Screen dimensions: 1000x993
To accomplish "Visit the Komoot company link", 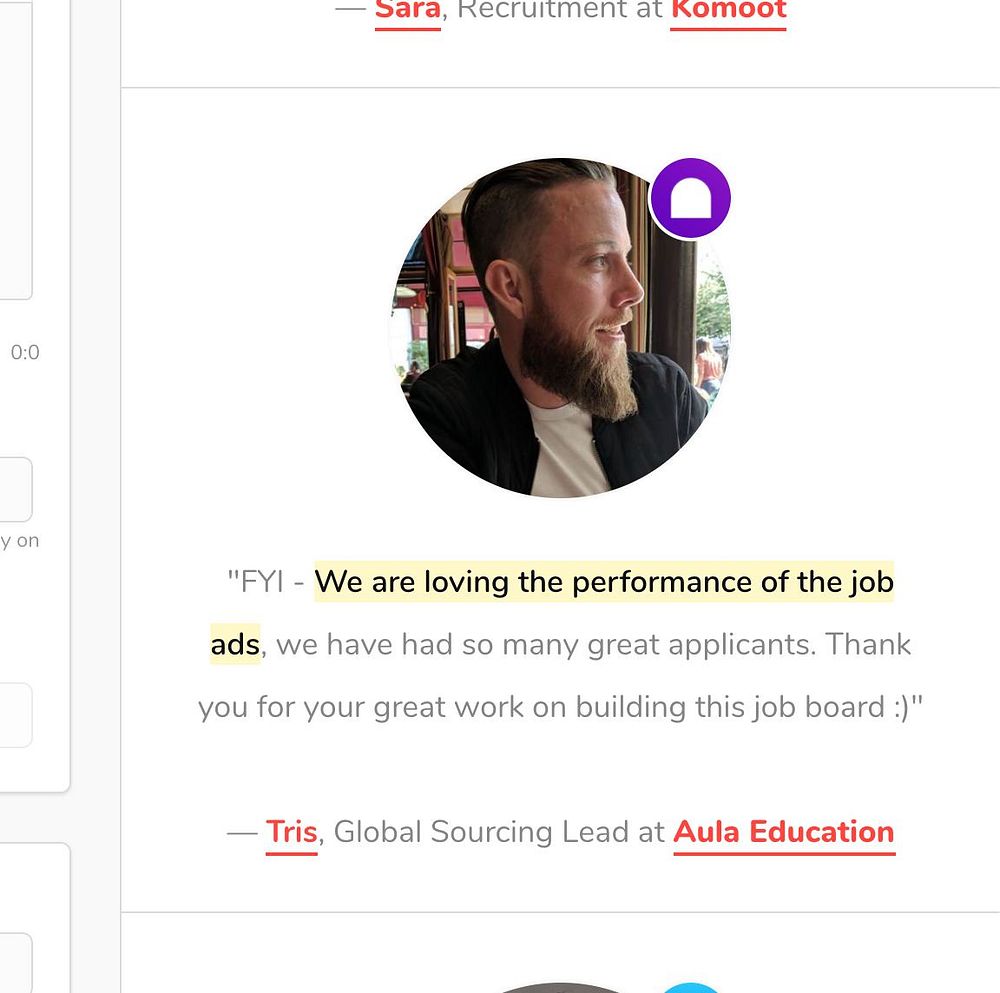I will 728,10.
